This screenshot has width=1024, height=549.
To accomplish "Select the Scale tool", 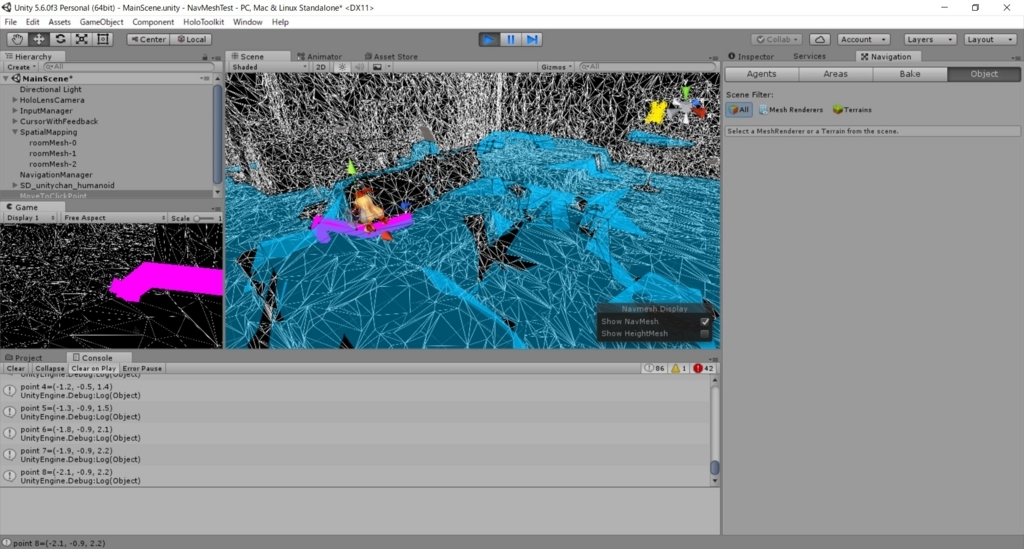I will click(82, 39).
